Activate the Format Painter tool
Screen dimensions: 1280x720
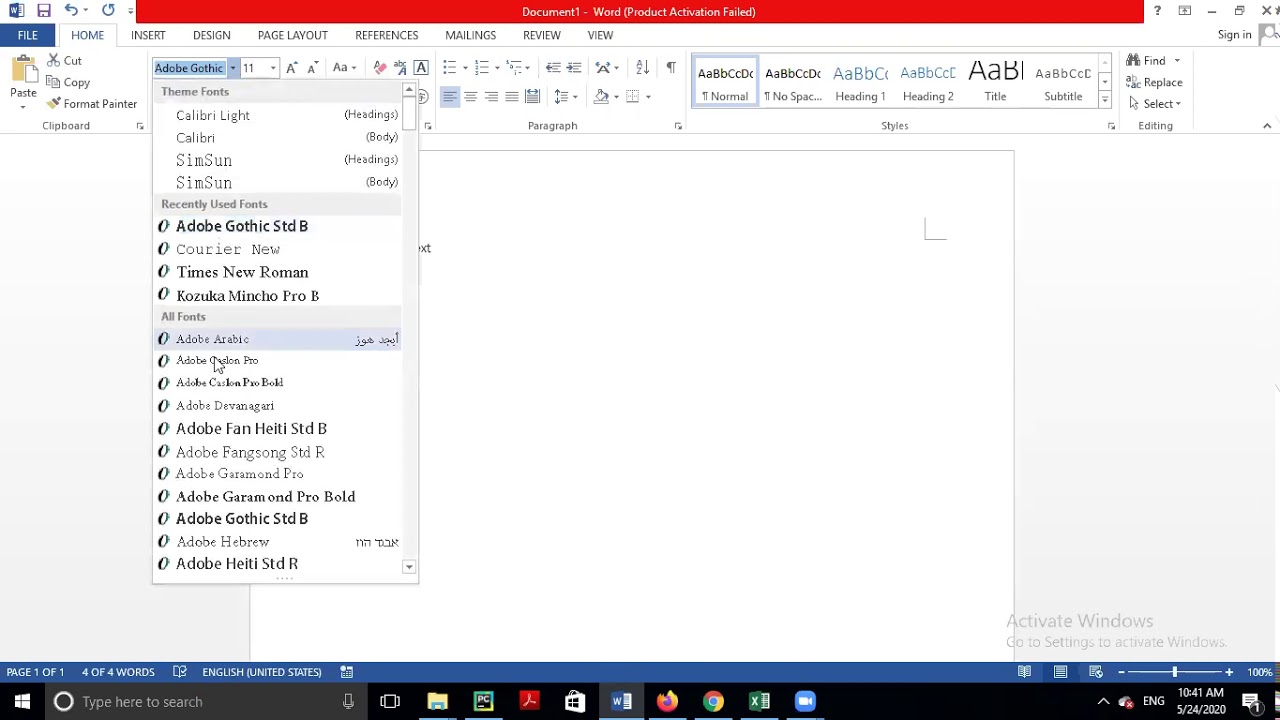(92, 104)
